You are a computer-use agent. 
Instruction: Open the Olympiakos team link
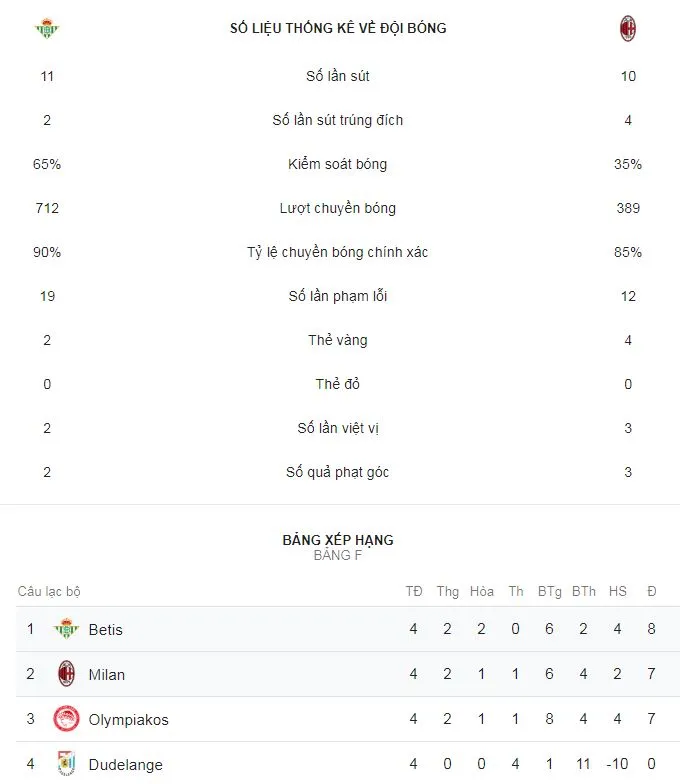(128, 720)
